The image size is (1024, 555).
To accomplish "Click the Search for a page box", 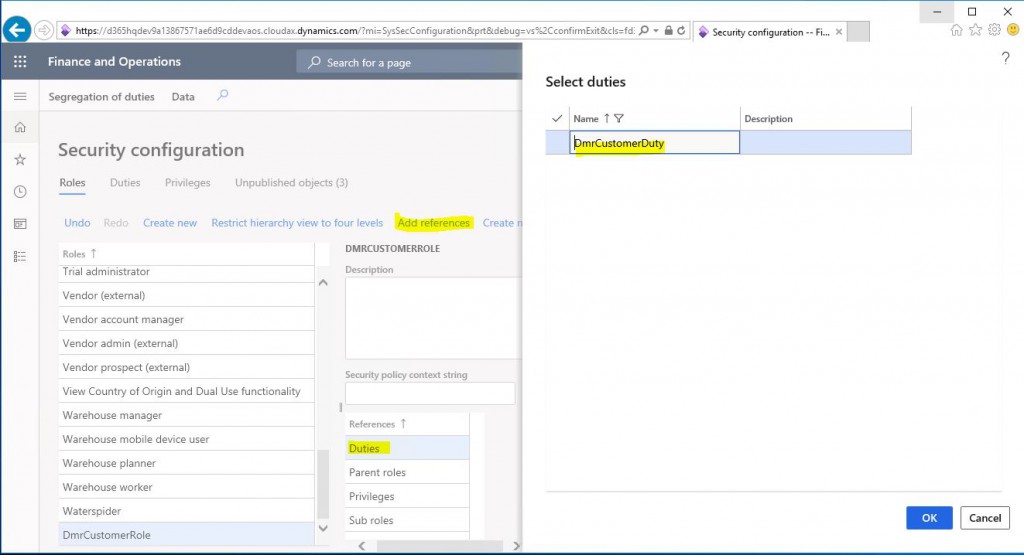I will pyautogui.click(x=409, y=63).
